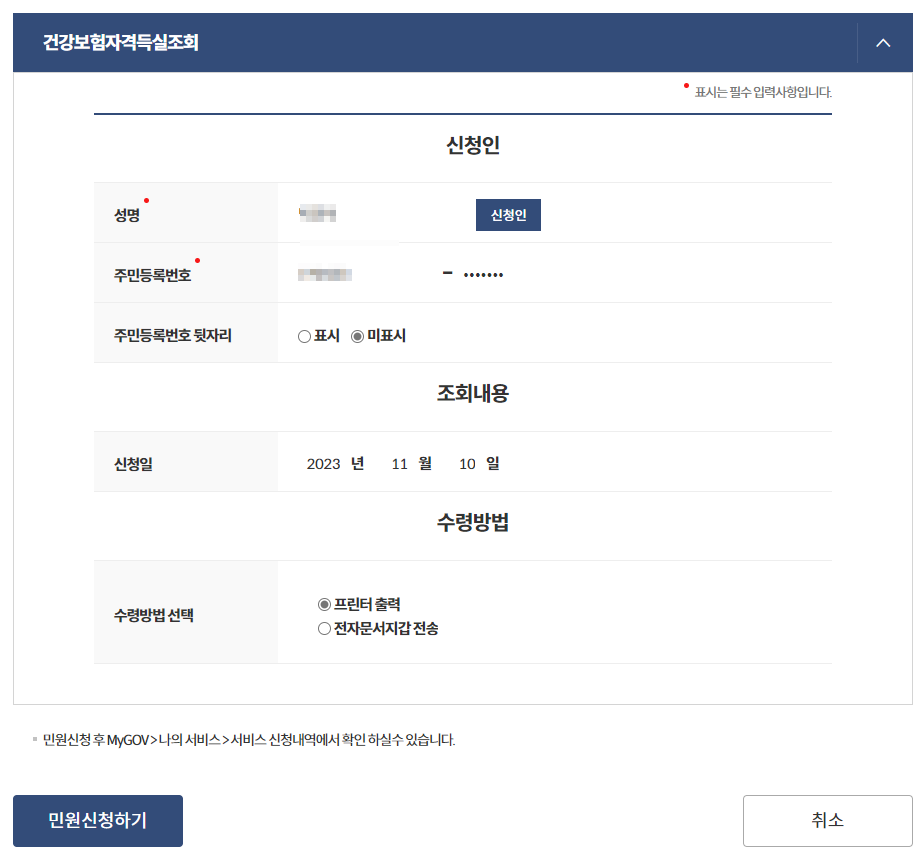The height and width of the screenshot is (853, 924).
Task: Click the blue 신청인 lookup button
Action: 508,214
